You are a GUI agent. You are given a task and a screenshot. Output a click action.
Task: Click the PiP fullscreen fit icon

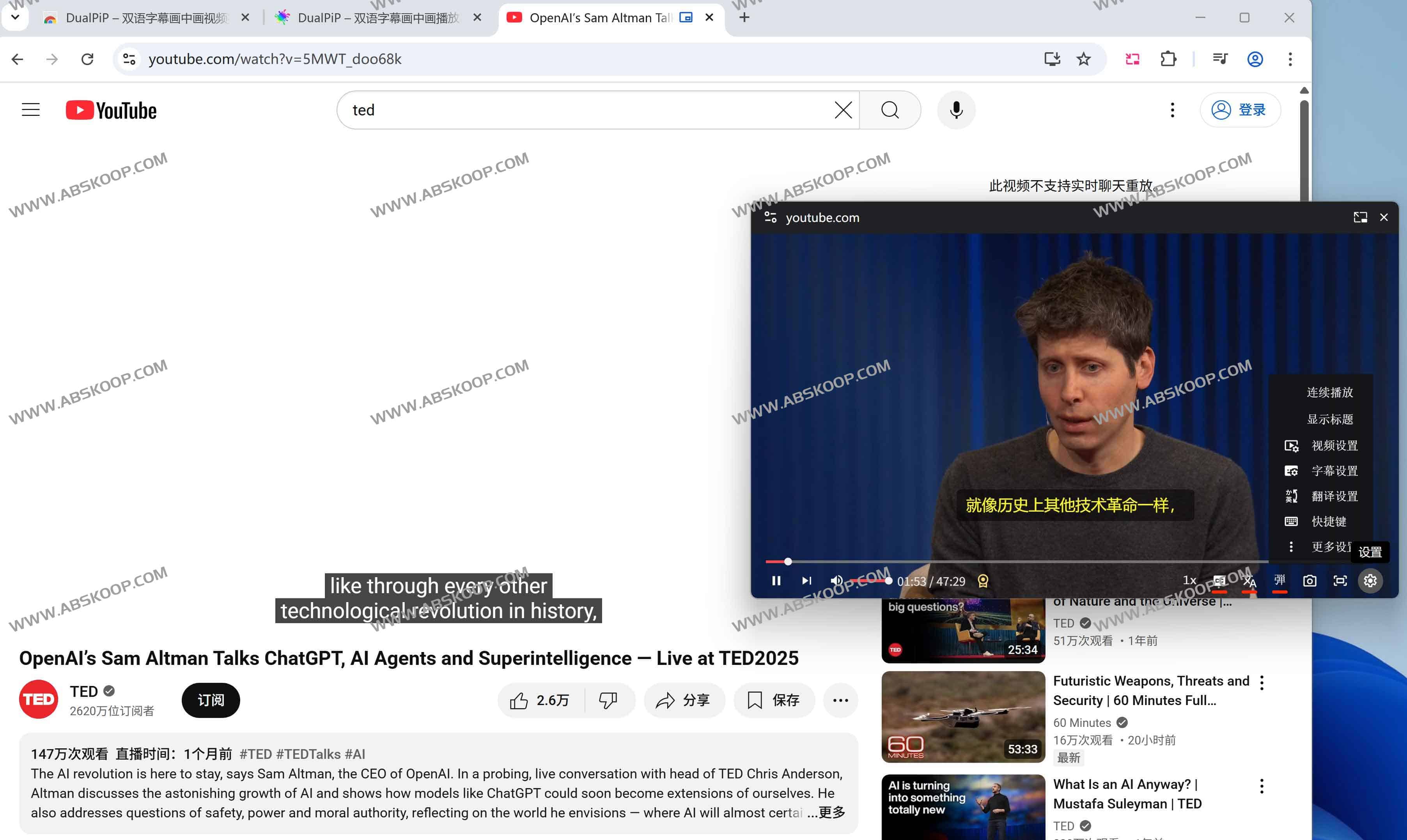pos(1340,581)
